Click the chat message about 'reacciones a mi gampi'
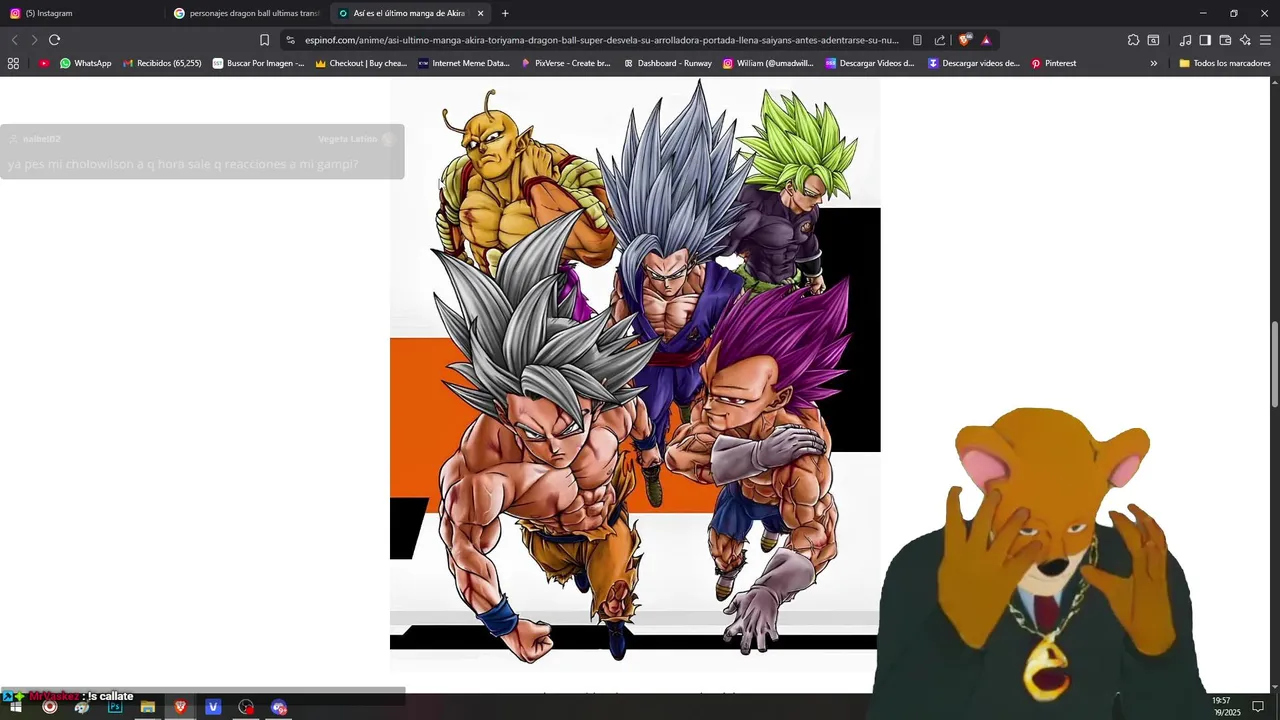The width and height of the screenshot is (1280, 720). click(183, 164)
